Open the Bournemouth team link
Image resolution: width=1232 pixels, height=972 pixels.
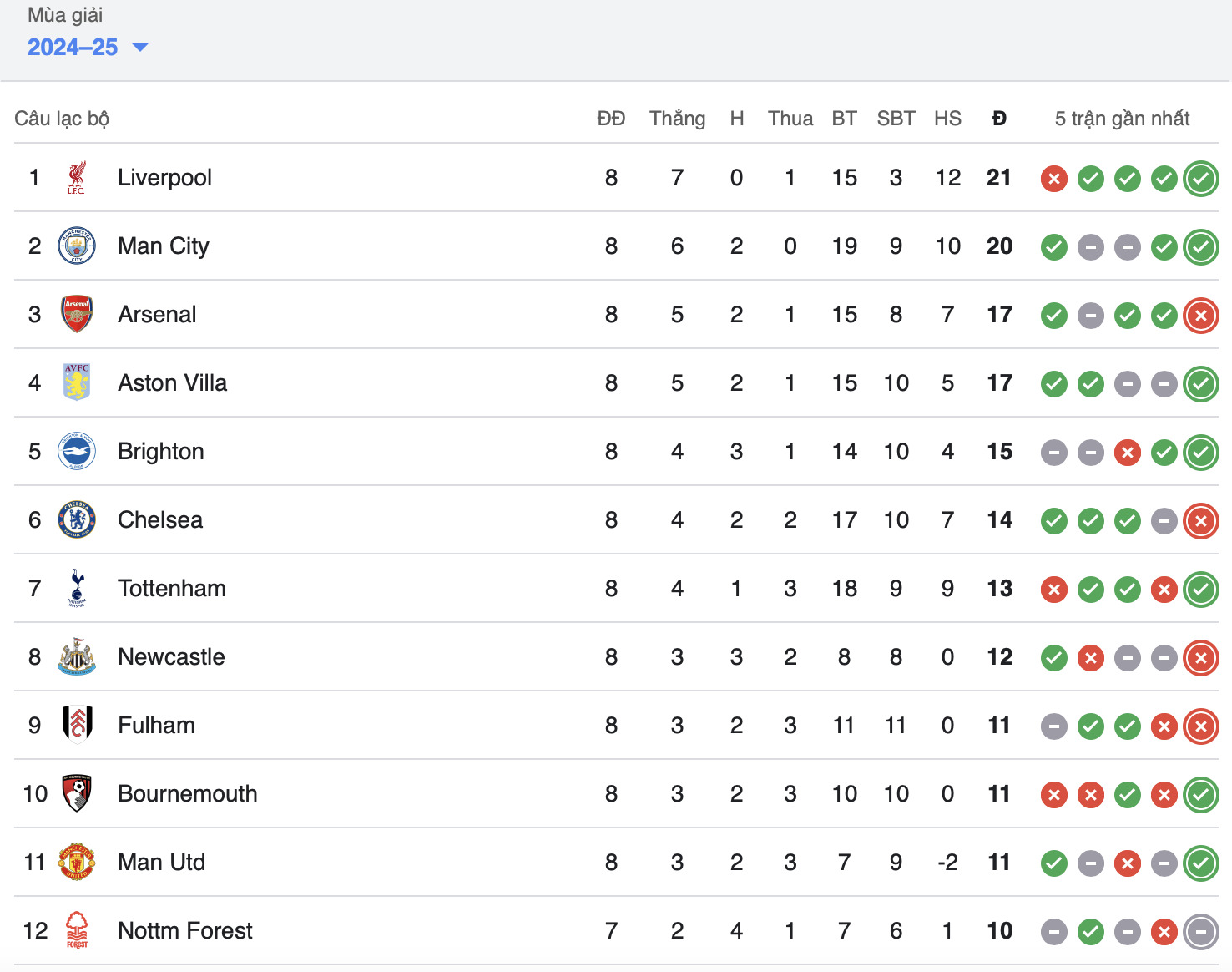187,794
